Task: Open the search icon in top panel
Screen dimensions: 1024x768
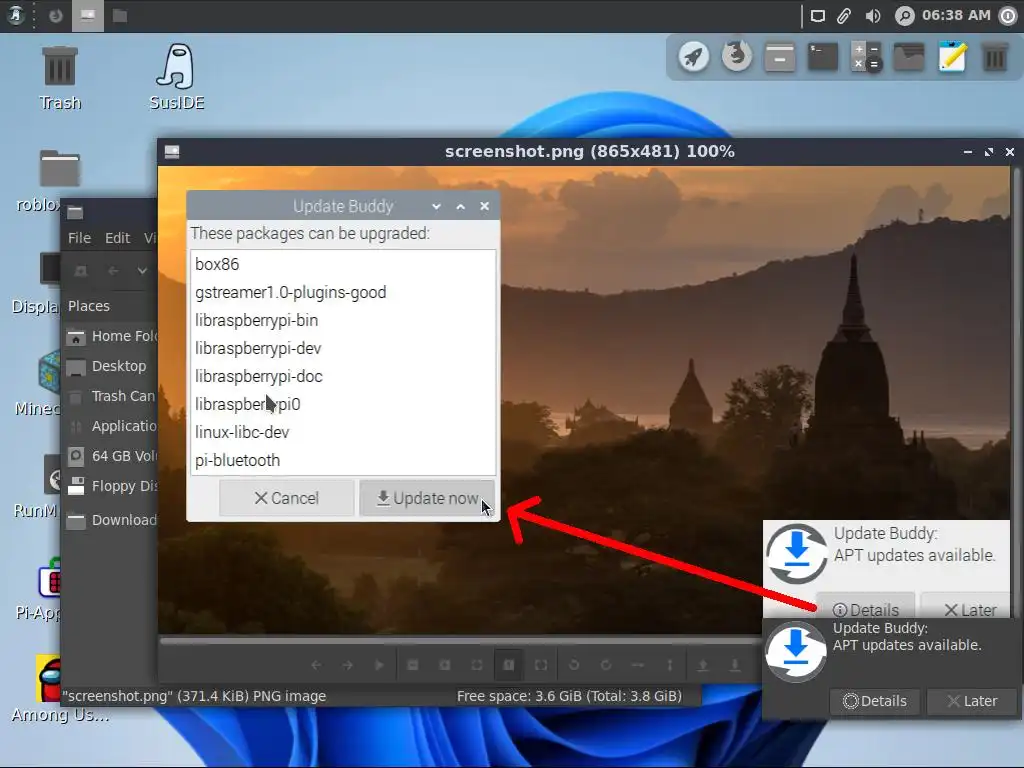Action: (x=904, y=16)
